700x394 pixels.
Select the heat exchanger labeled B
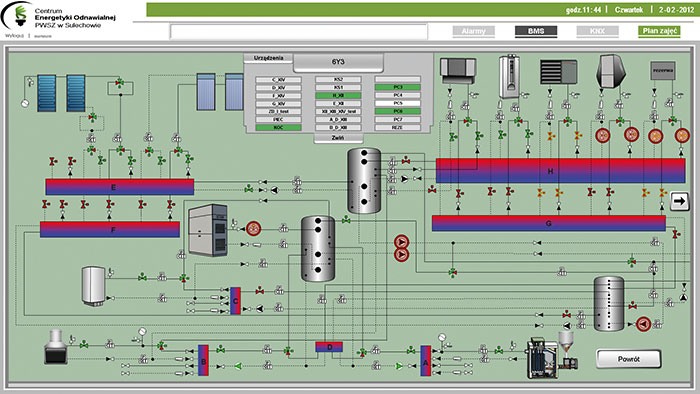click(203, 361)
